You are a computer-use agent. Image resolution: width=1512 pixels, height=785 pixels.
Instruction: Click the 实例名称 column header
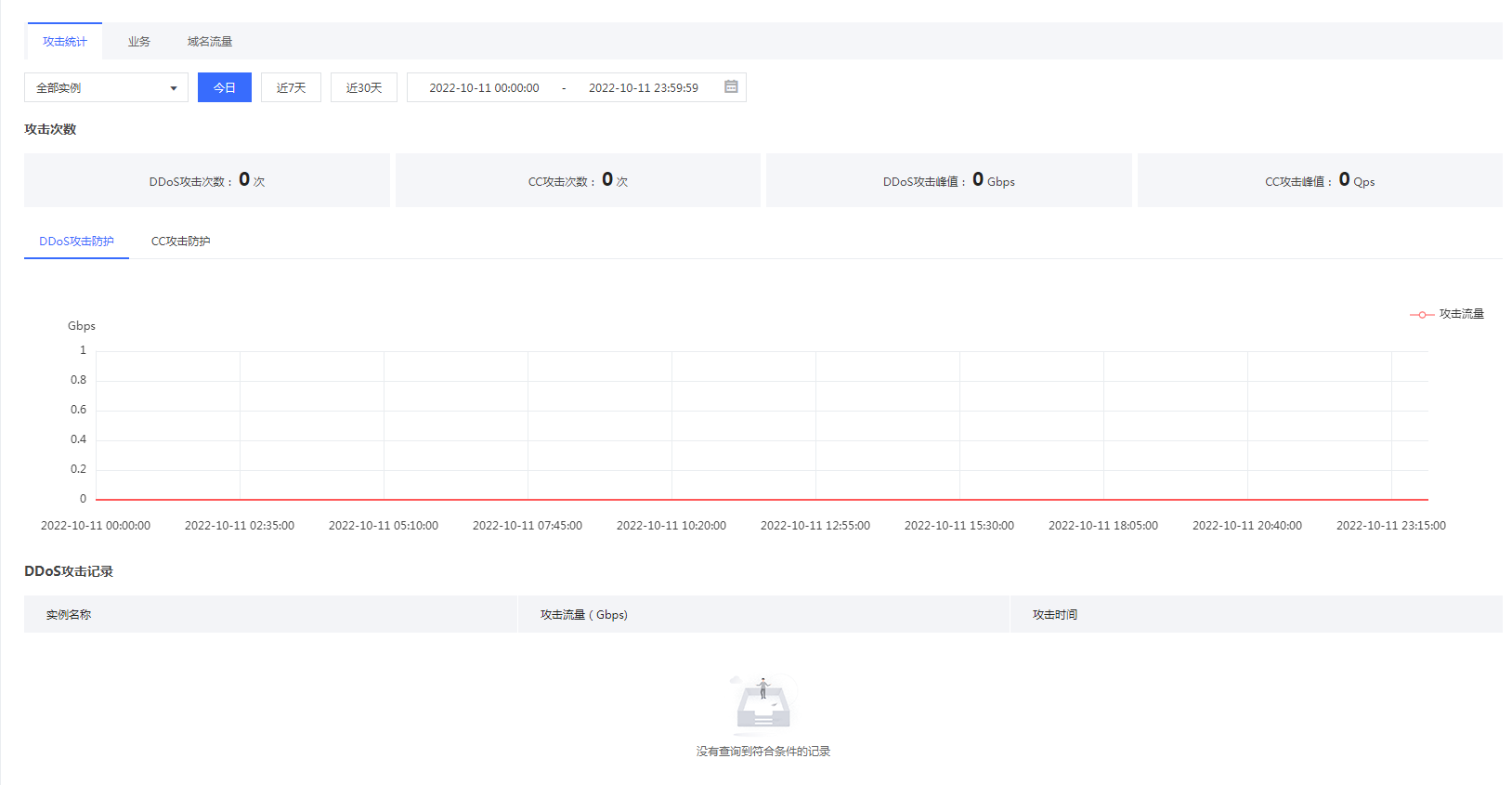coord(69,615)
